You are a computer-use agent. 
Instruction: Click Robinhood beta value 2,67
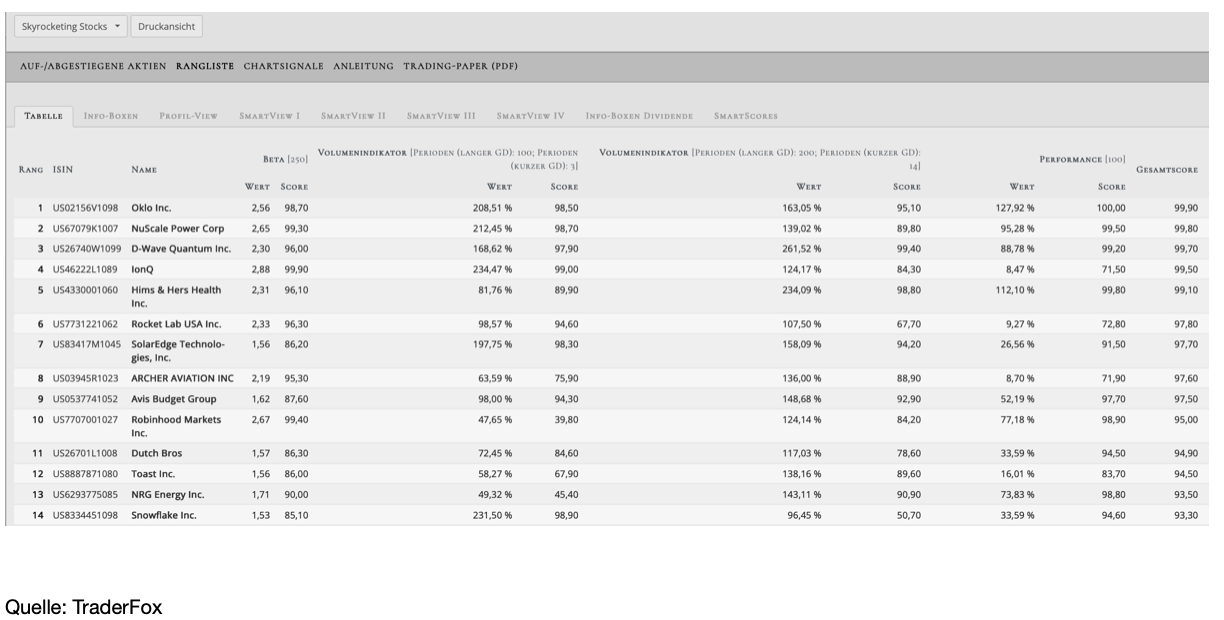pyautogui.click(x=261, y=419)
